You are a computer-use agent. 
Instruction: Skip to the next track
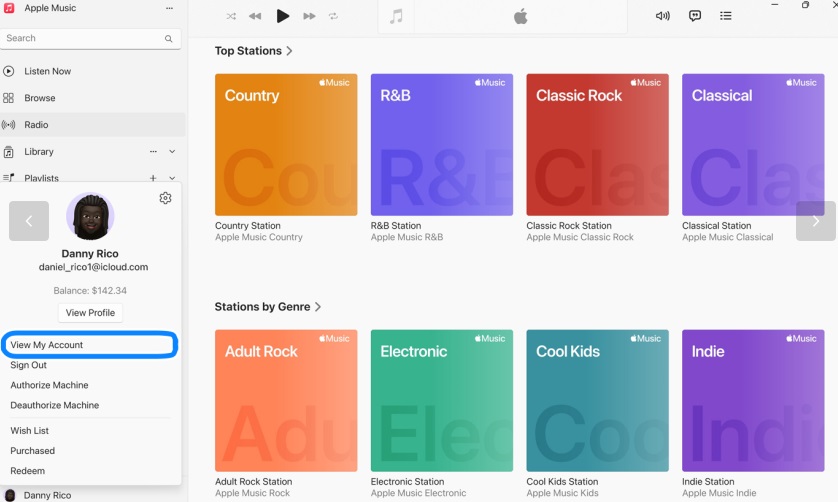pyautogui.click(x=309, y=16)
